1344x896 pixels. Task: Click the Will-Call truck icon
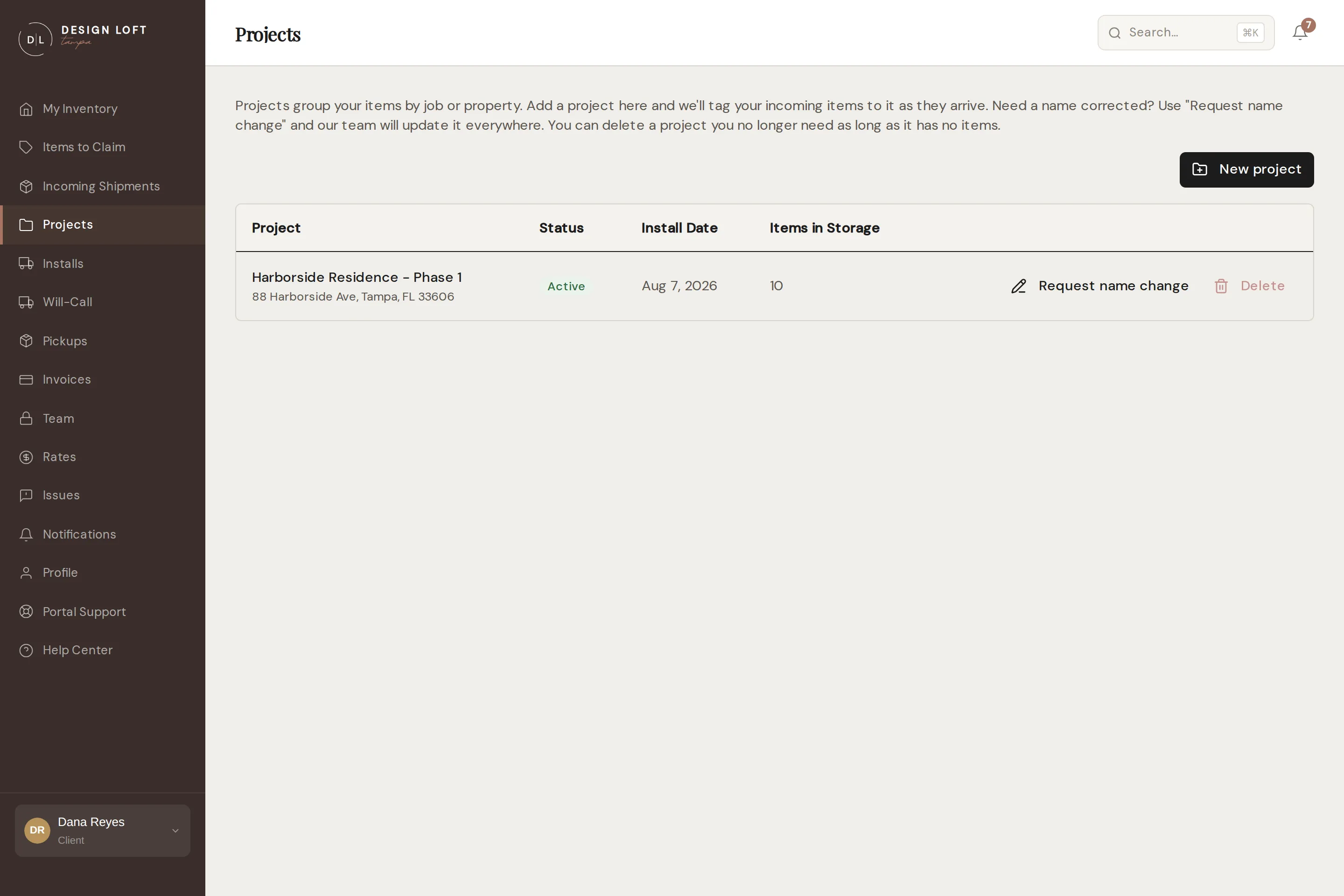pyautogui.click(x=26, y=302)
